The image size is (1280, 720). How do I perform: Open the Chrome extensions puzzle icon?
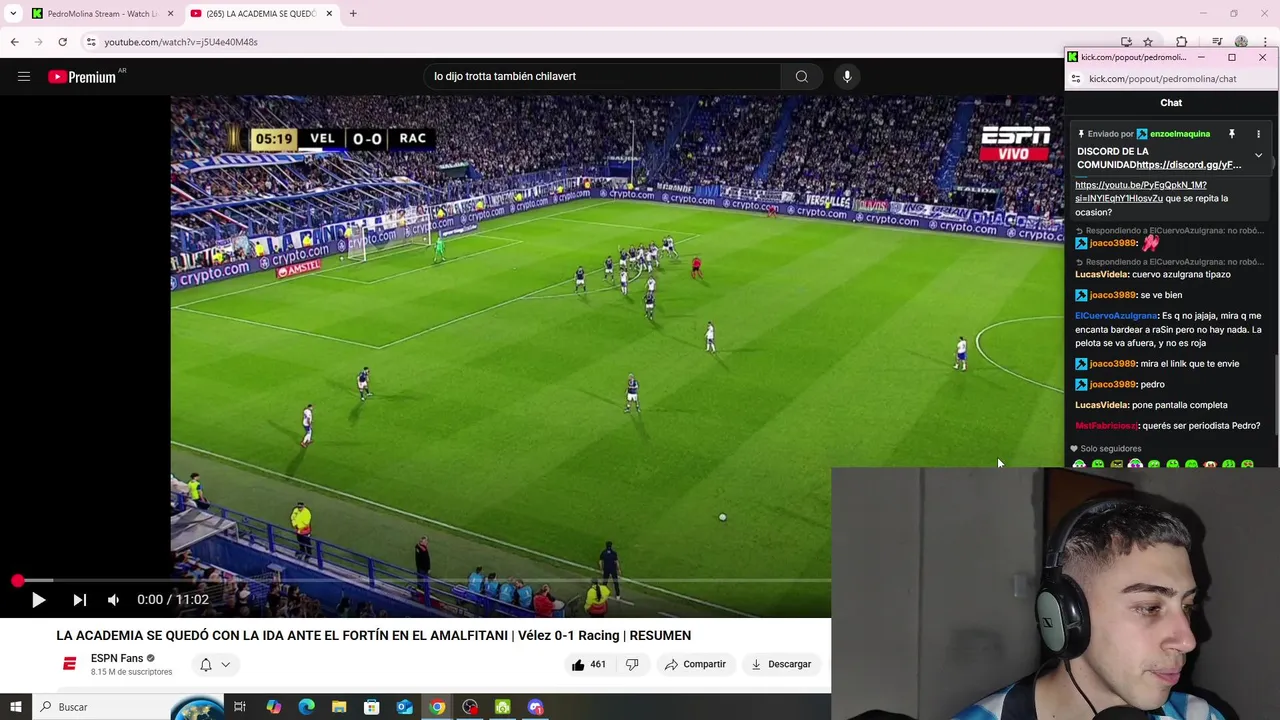[1181, 42]
